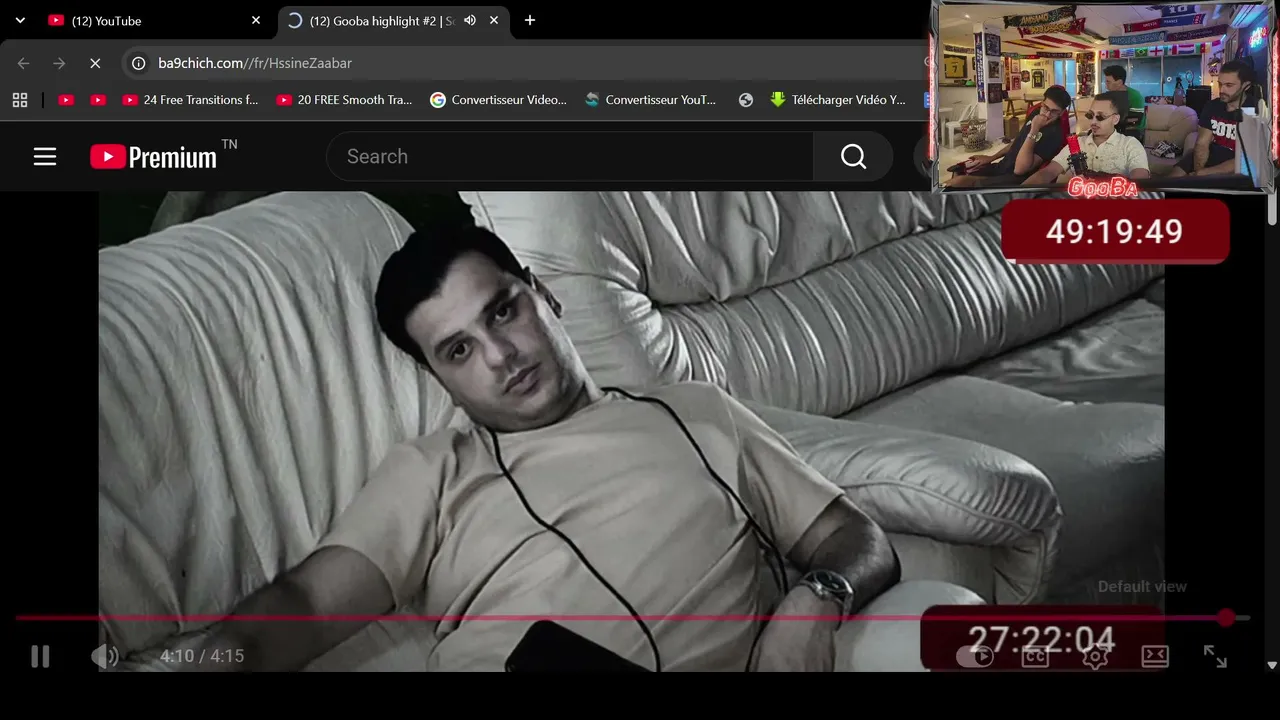Mute the video volume speaker
This screenshot has width=1280, height=720.
click(x=105, y=656)
